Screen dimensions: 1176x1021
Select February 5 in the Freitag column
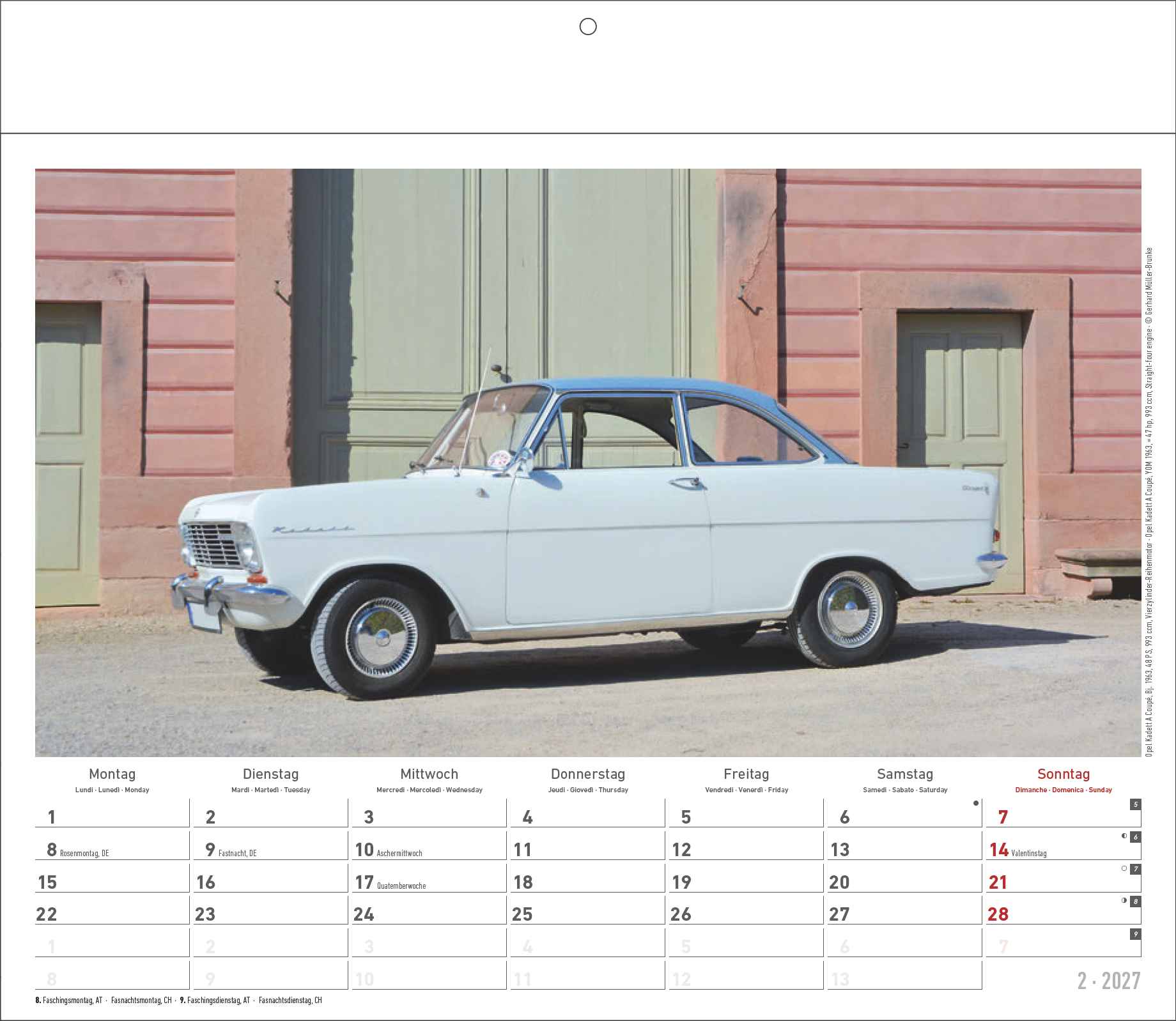[686, 817]
